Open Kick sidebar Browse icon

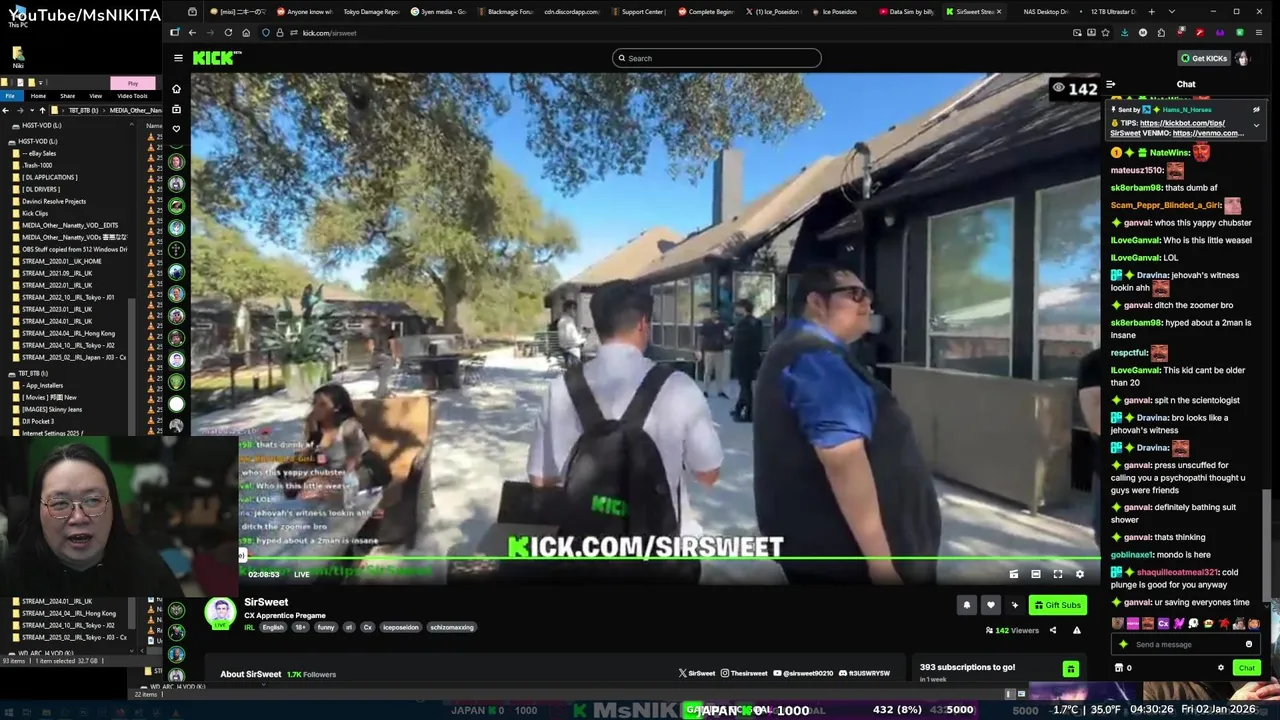[177, 109]
